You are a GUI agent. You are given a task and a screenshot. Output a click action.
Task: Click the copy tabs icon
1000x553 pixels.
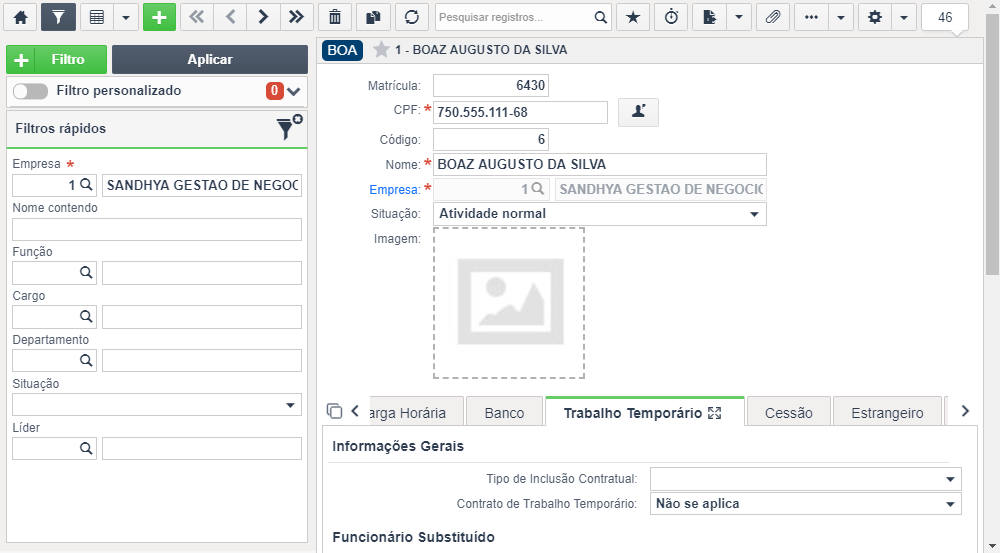click(334, 411)
